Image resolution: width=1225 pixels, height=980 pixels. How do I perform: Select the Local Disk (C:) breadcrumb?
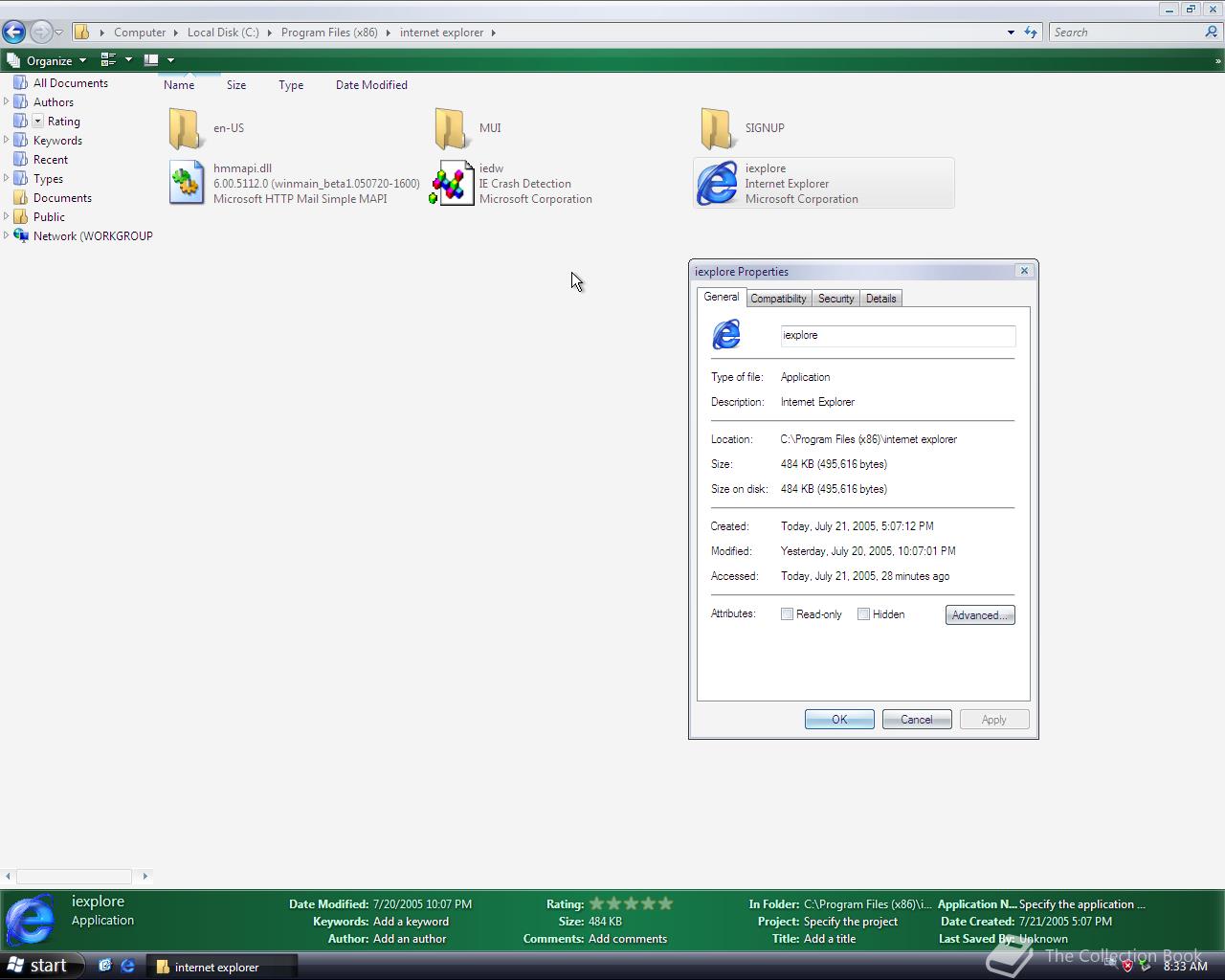pyautogui.click(x=223, y=33)
